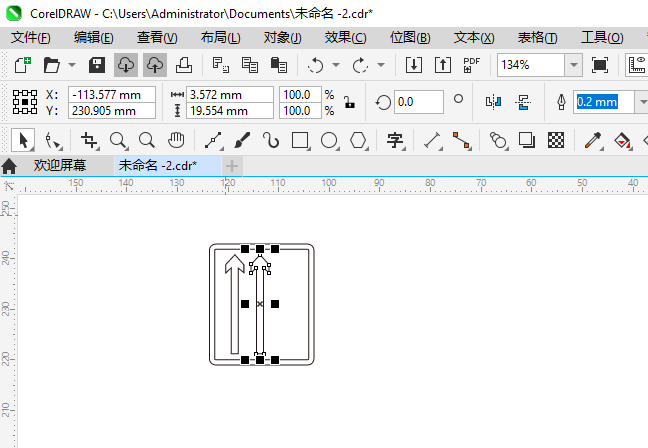Click the X position field
The height and width of the screenshot is (448, 648).
pos(112,95)
